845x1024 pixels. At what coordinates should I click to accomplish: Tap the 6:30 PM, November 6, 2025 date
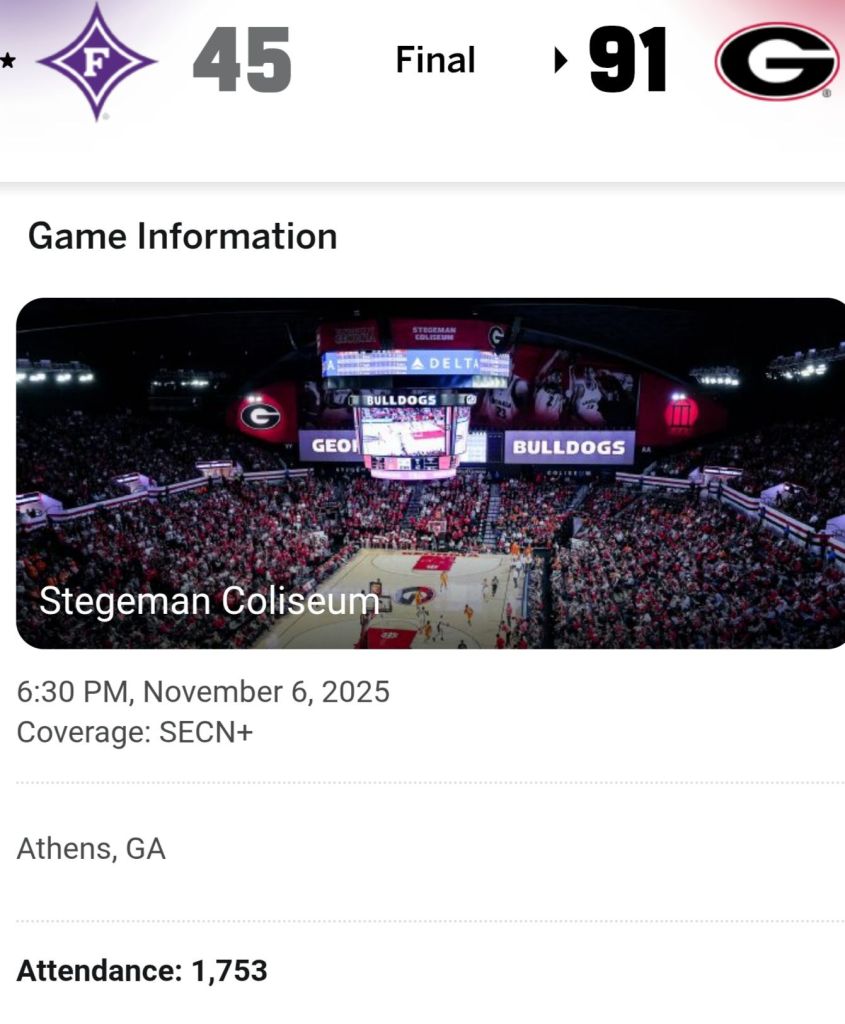point(203,692)
